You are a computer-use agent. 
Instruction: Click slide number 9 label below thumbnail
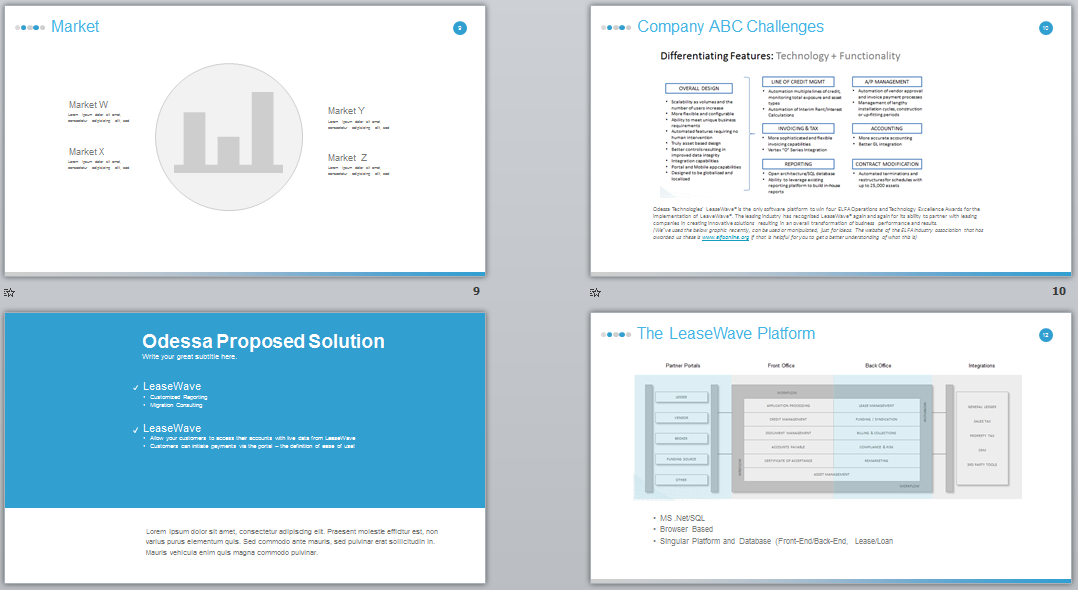tap(476, 291)
